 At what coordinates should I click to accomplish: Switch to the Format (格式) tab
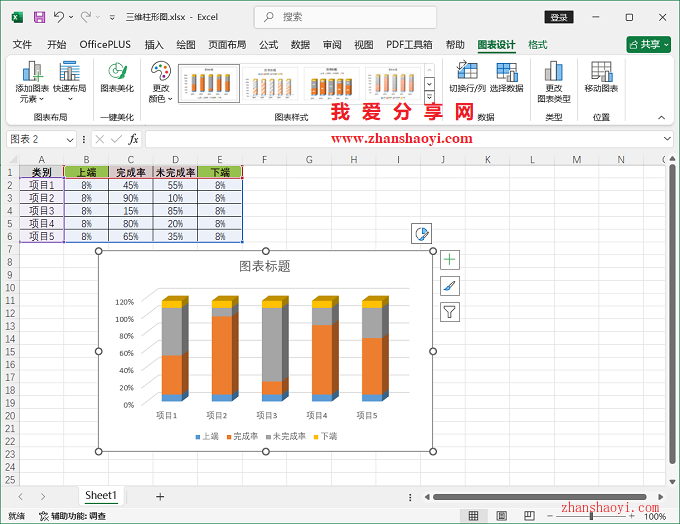point(537,45)
